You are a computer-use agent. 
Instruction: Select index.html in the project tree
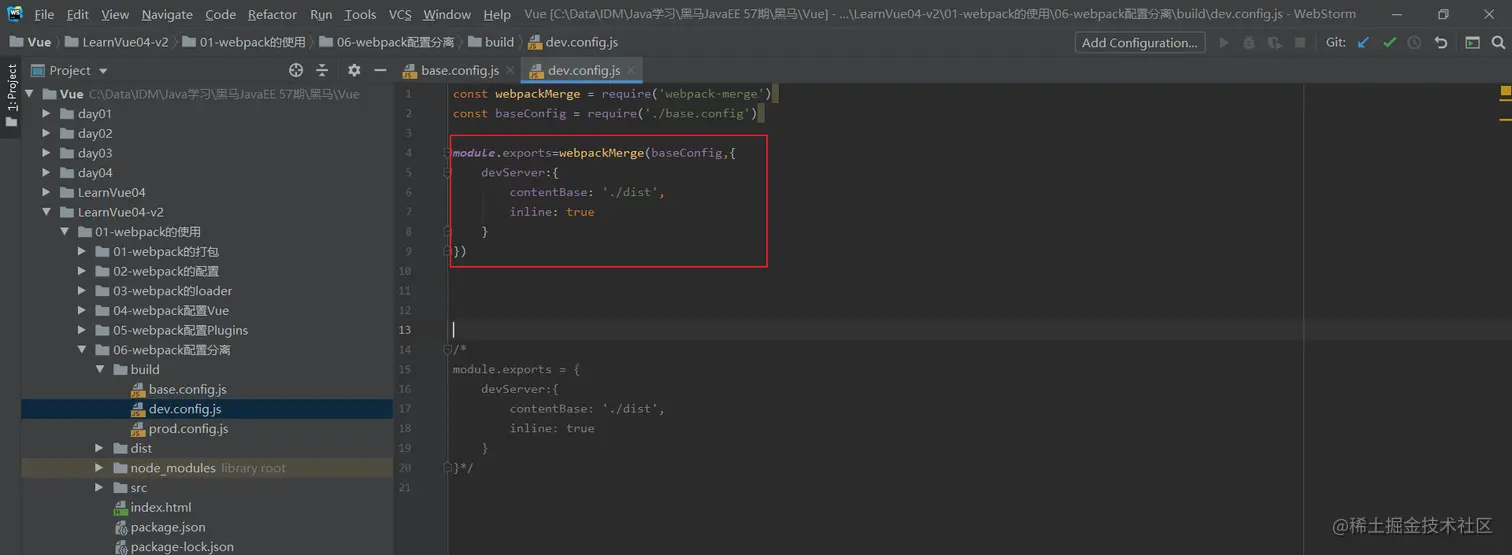pyautogui.click(x=160, y=507)
